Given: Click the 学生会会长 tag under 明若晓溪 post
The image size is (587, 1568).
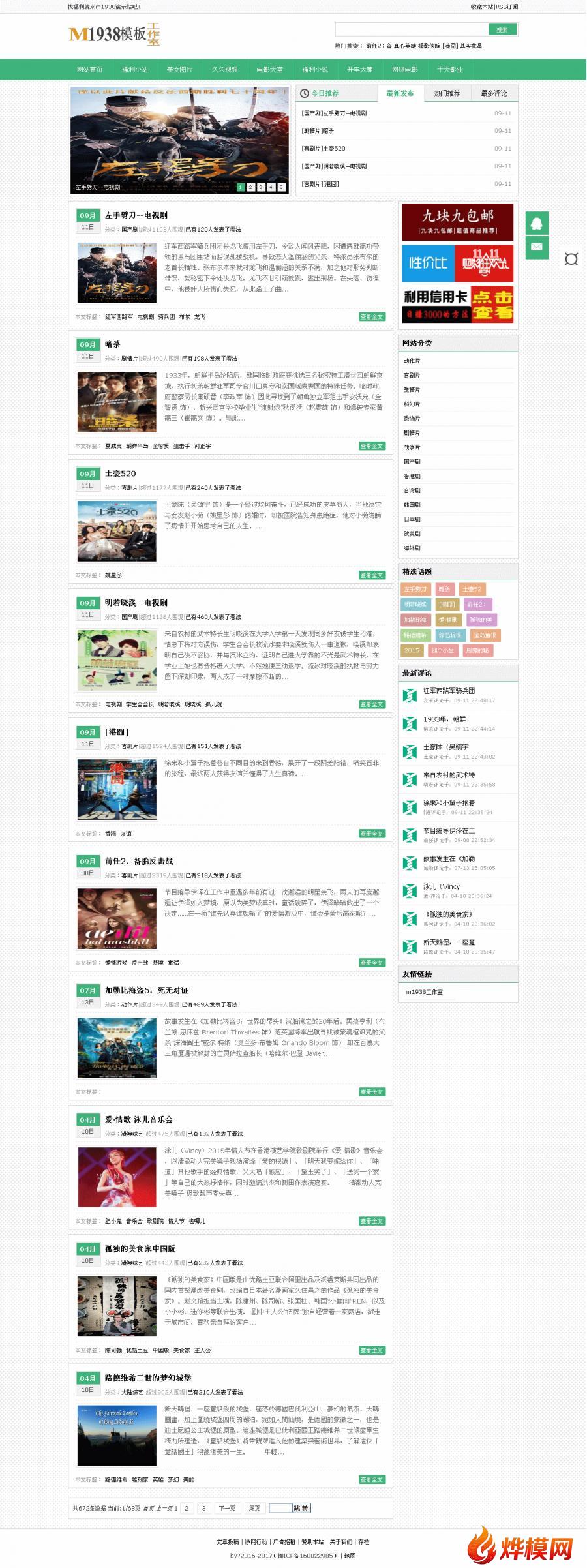Looking at the screenshot, I should click(x=140, y=704).
